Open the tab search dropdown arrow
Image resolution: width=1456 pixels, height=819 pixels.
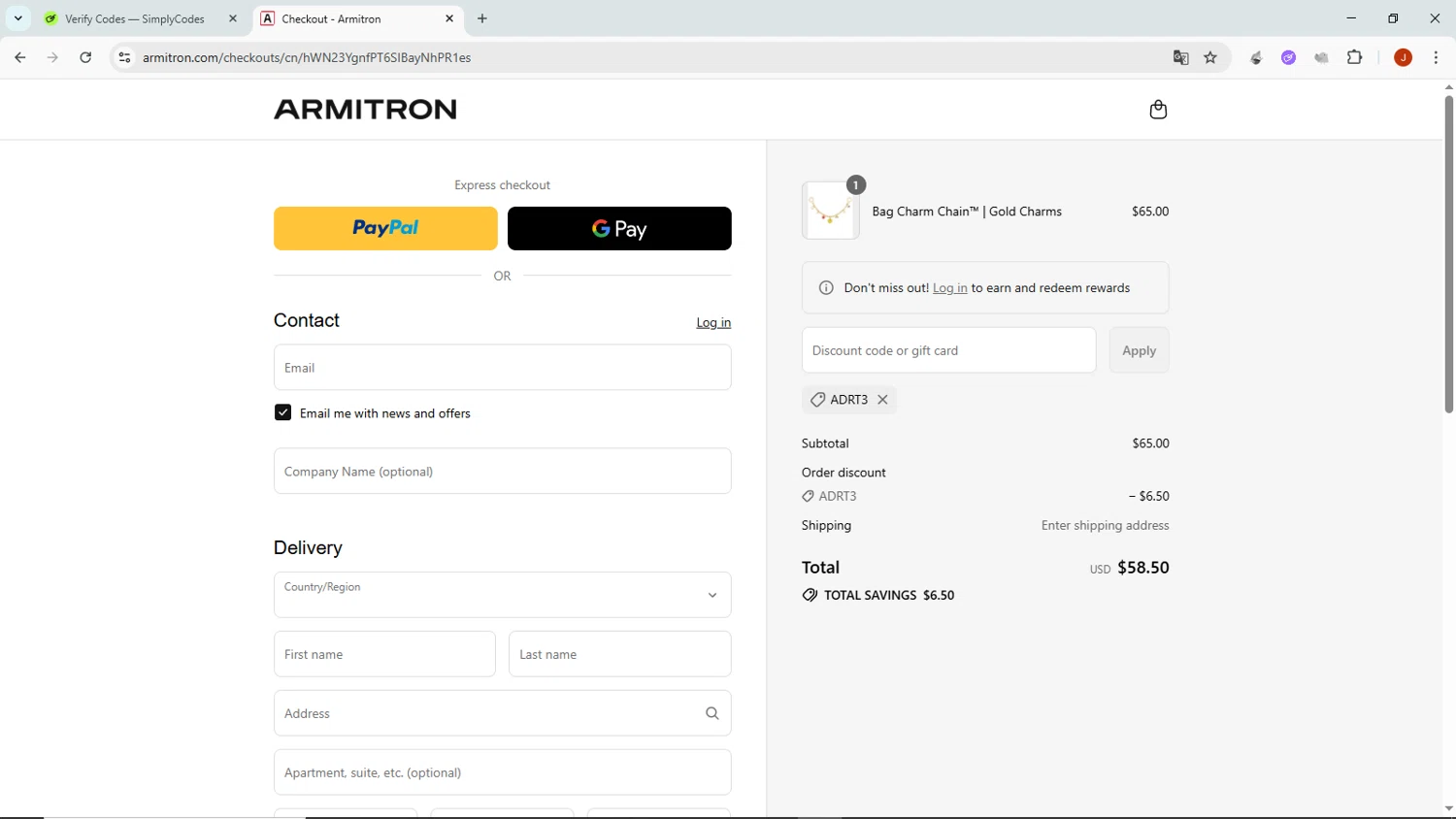coord(17,18)
